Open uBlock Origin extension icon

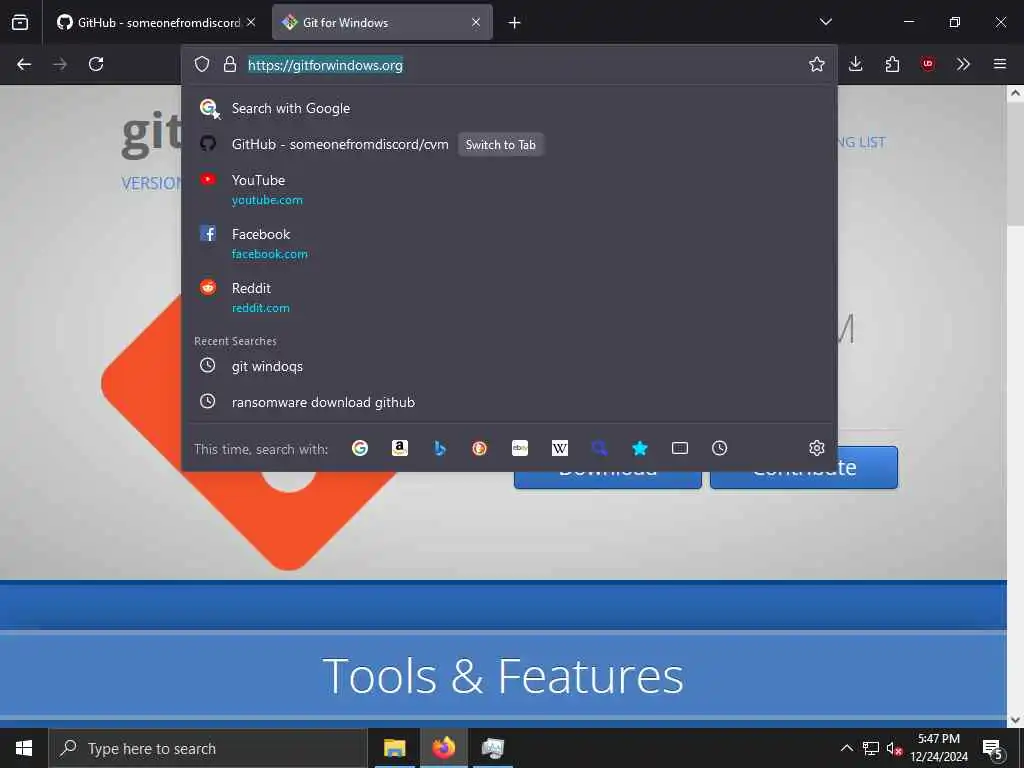[927, 64]
